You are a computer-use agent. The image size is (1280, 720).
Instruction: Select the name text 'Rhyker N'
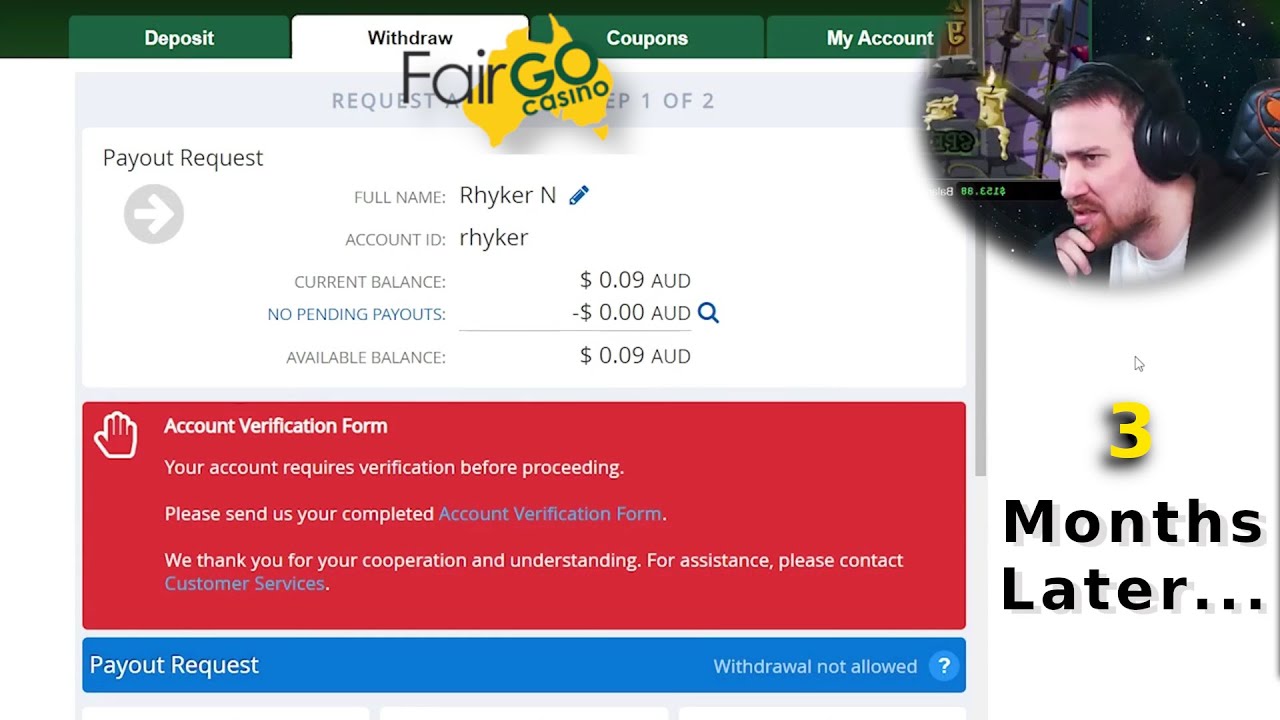(x=508, y=195)
